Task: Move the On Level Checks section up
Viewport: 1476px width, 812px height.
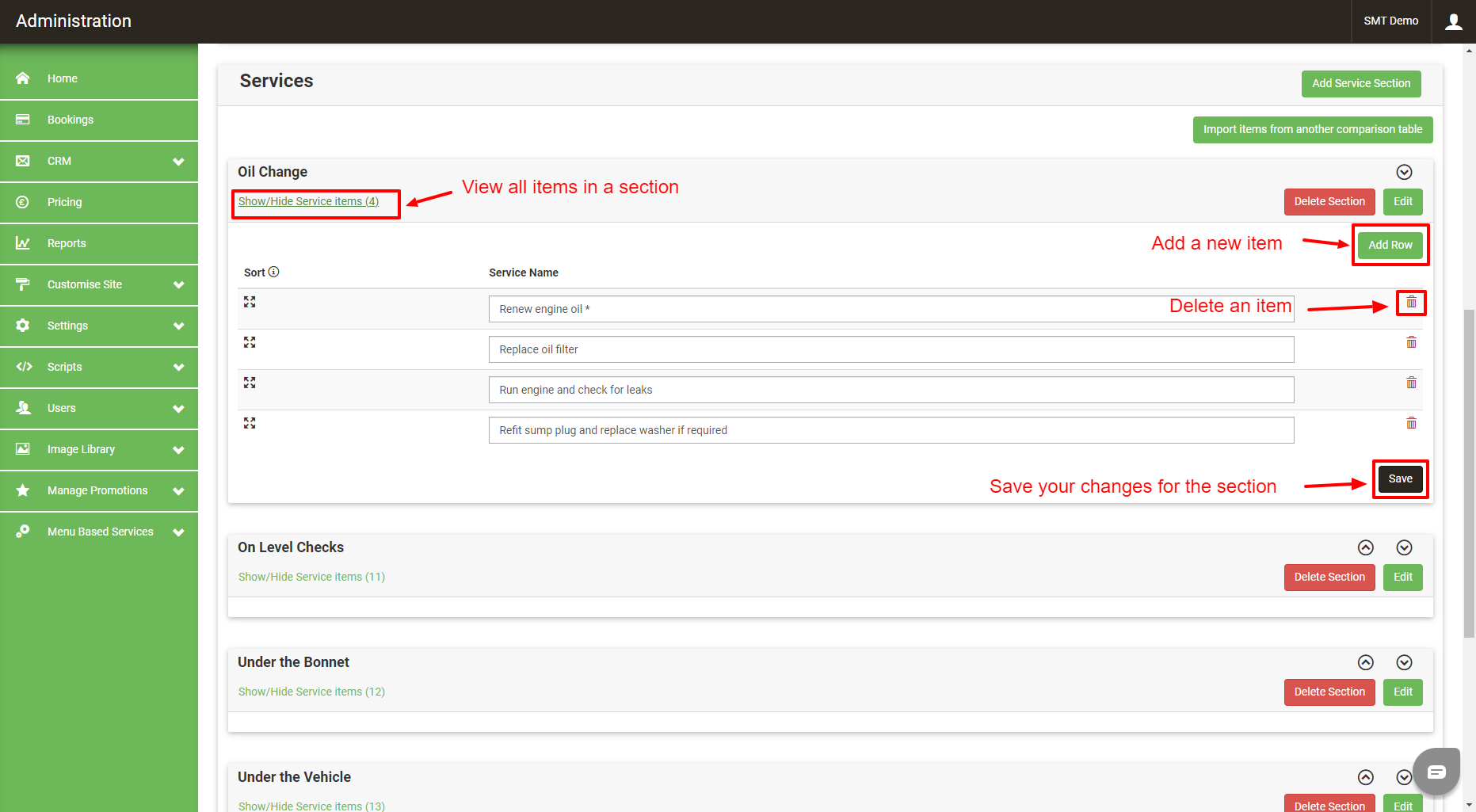Action: pyautogui.click(x=1365, y=547)
